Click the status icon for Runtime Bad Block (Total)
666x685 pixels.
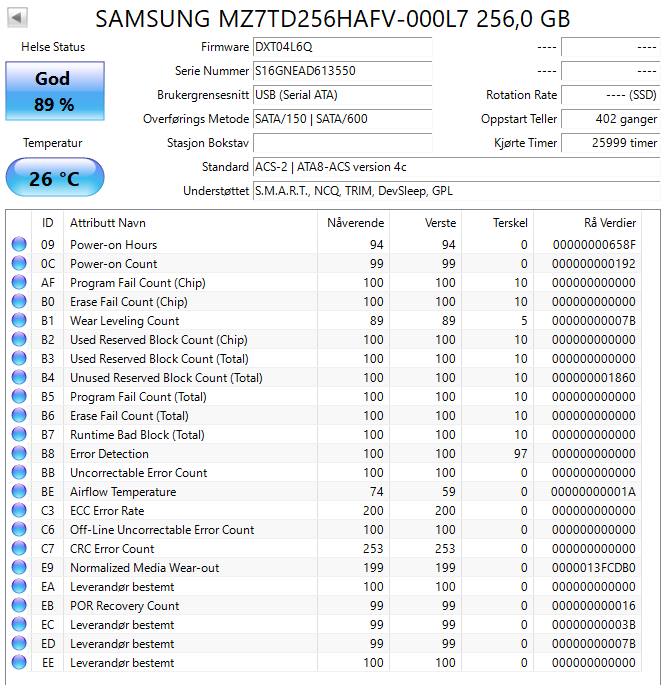click(x=19, y=435)
